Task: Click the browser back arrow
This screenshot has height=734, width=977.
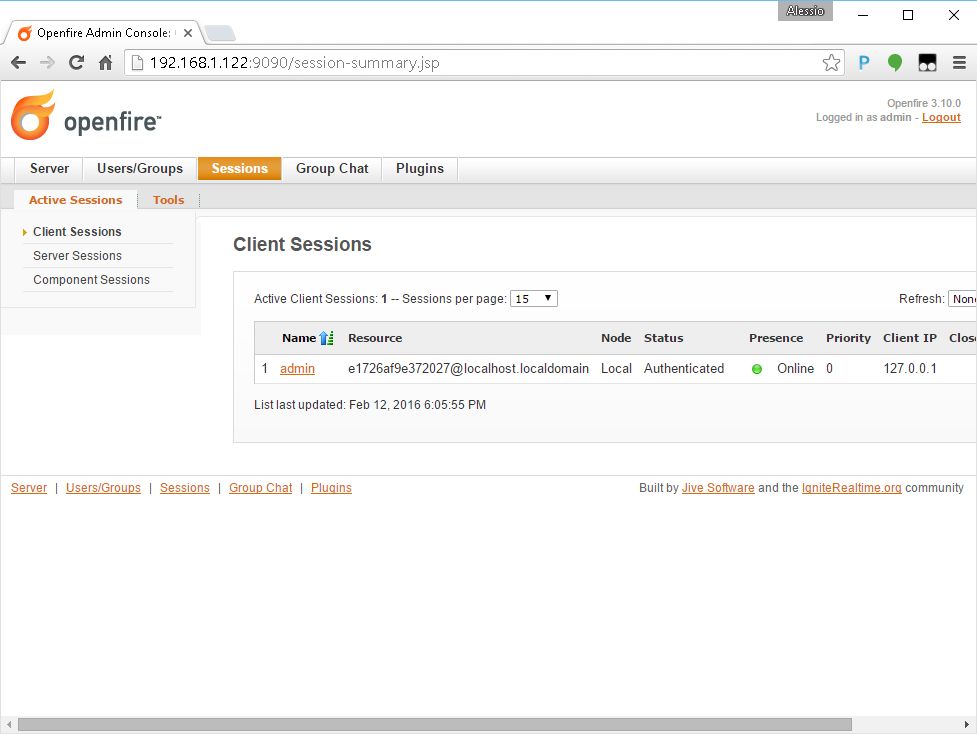Action: point(18,63)
